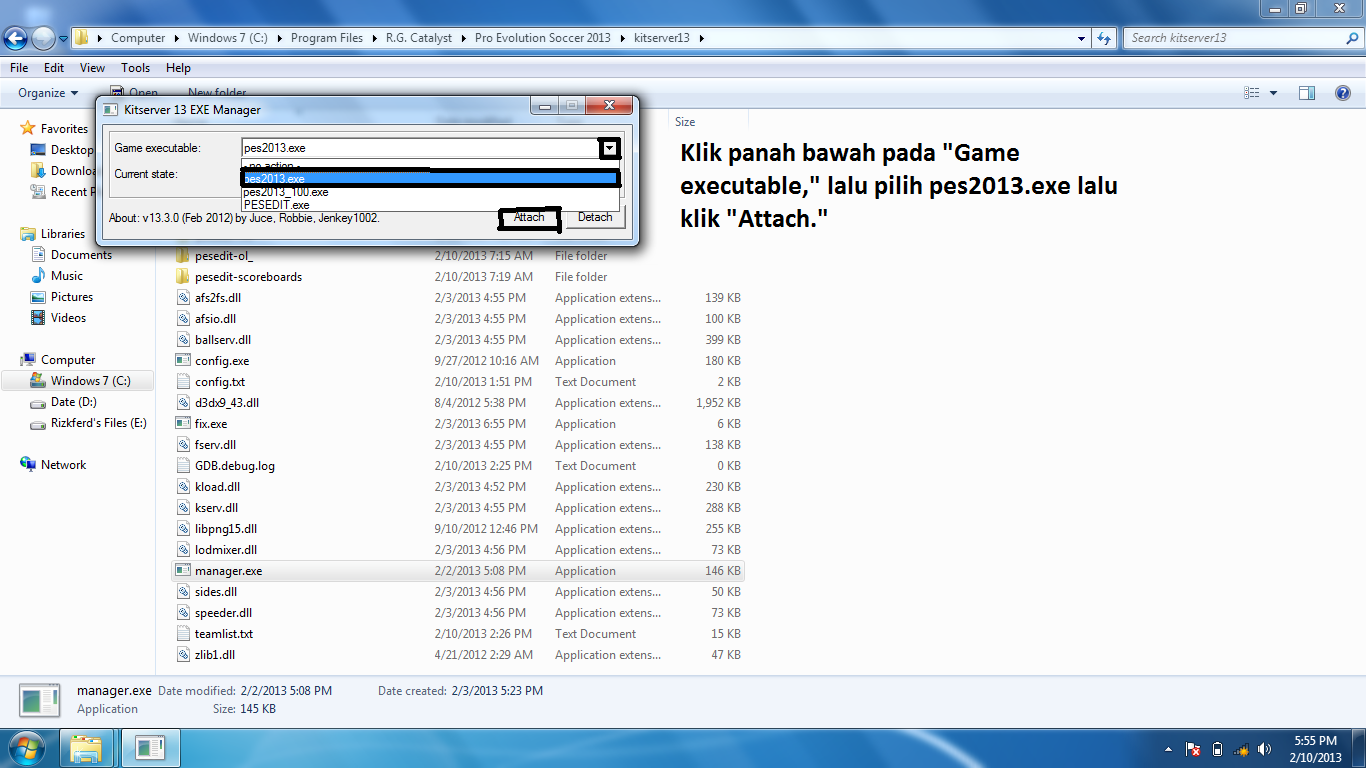Screen dimensions: 1366x768
Task: Open the Edit menu
Action: (x=54, y=68)
